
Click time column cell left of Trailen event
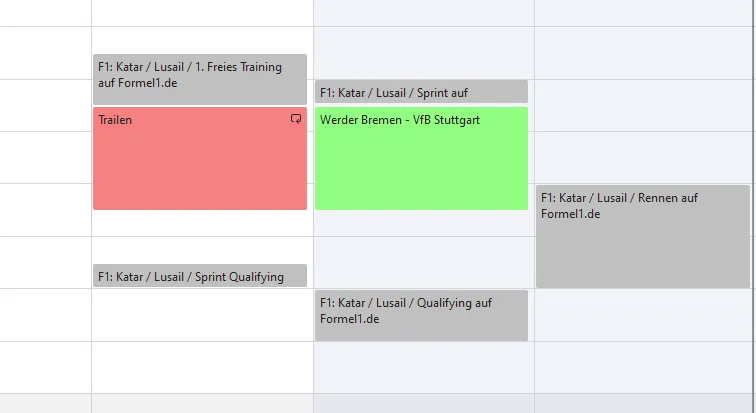pos(45,158)
